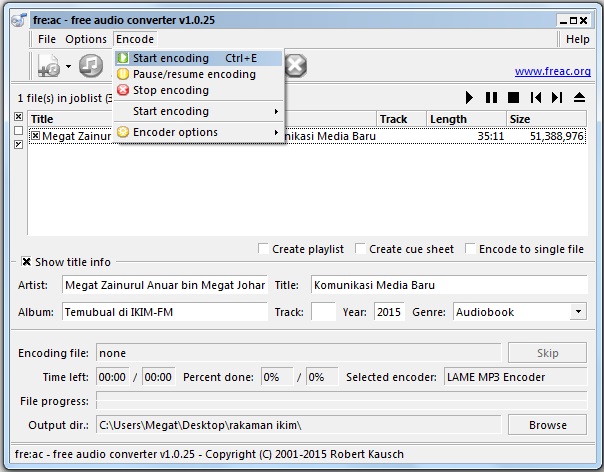Open the arrow beside the add files icon

coord(68,67)
